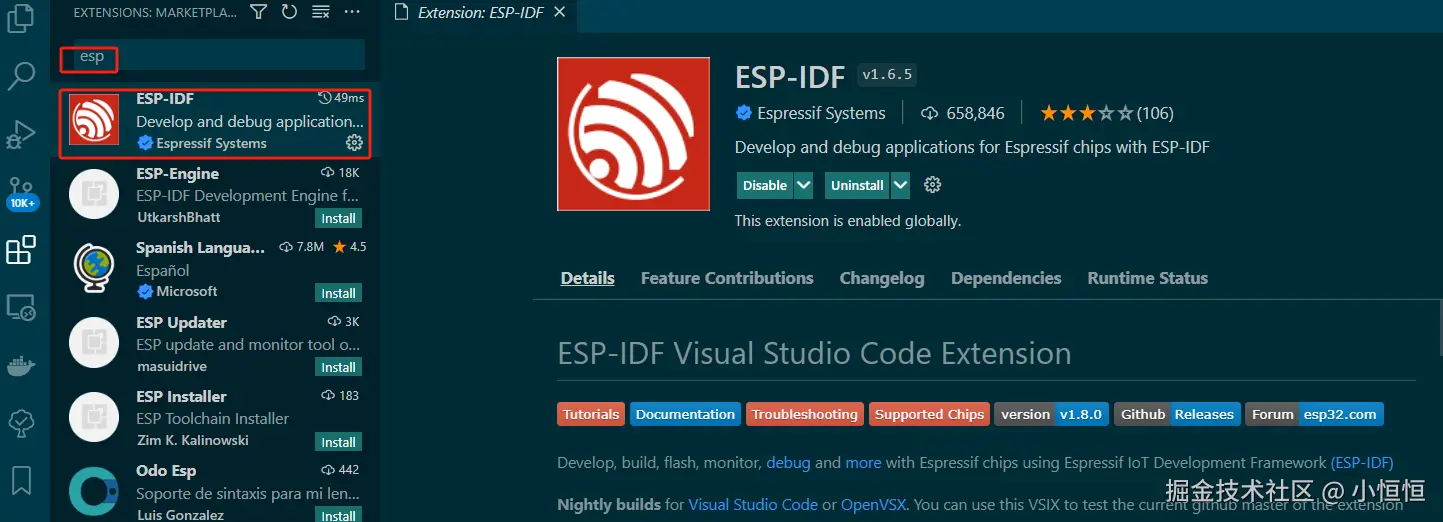Select ESP-IDF in the marketplace list
Viewport: 1443px width, 522px height.
pos(214,121)
